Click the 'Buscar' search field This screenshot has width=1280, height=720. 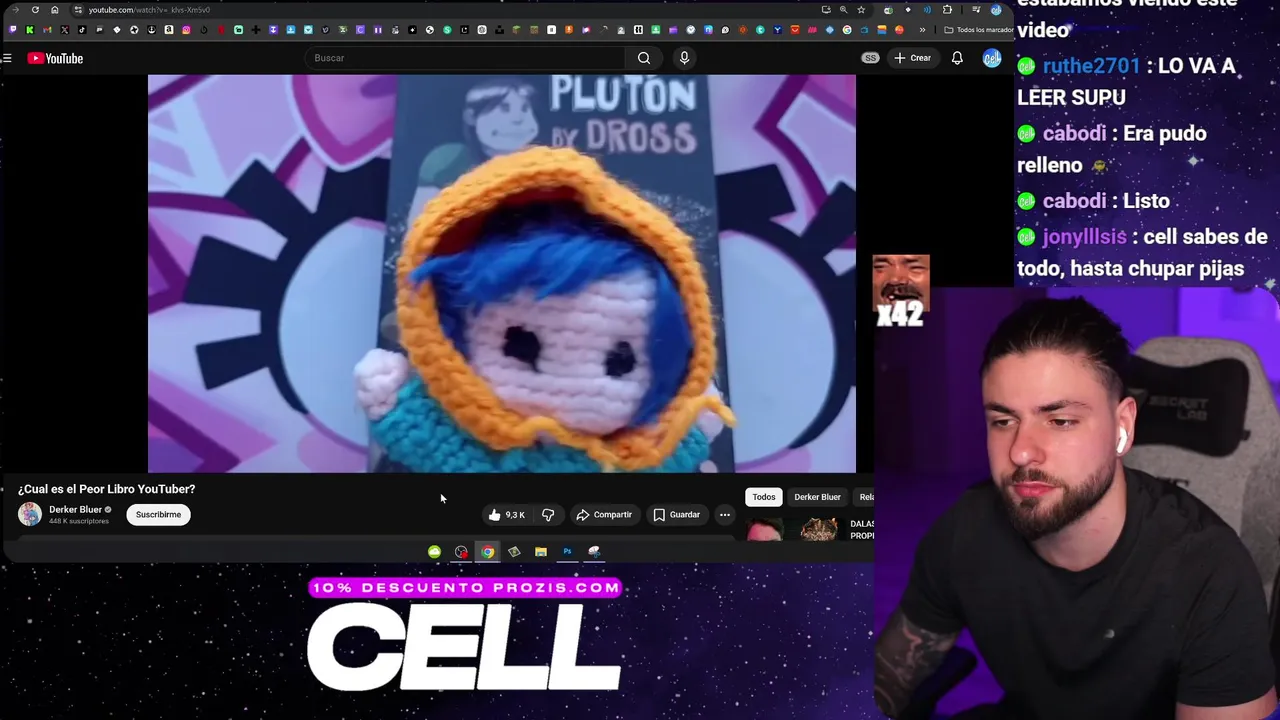point(465,58)
